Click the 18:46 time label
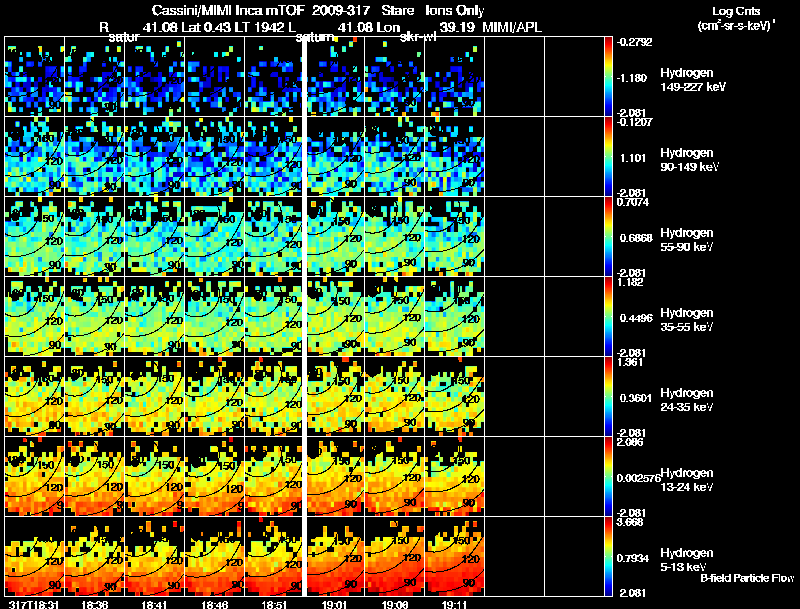Image resolution: width=800 pixels, height=609 pixels. 214,604
